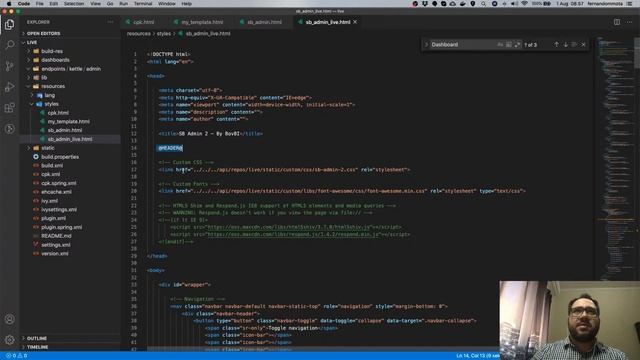Click sb_admin_live.html breadcrumb segment
The height and width of the screenshot is (360, 640).
(208, 33)
